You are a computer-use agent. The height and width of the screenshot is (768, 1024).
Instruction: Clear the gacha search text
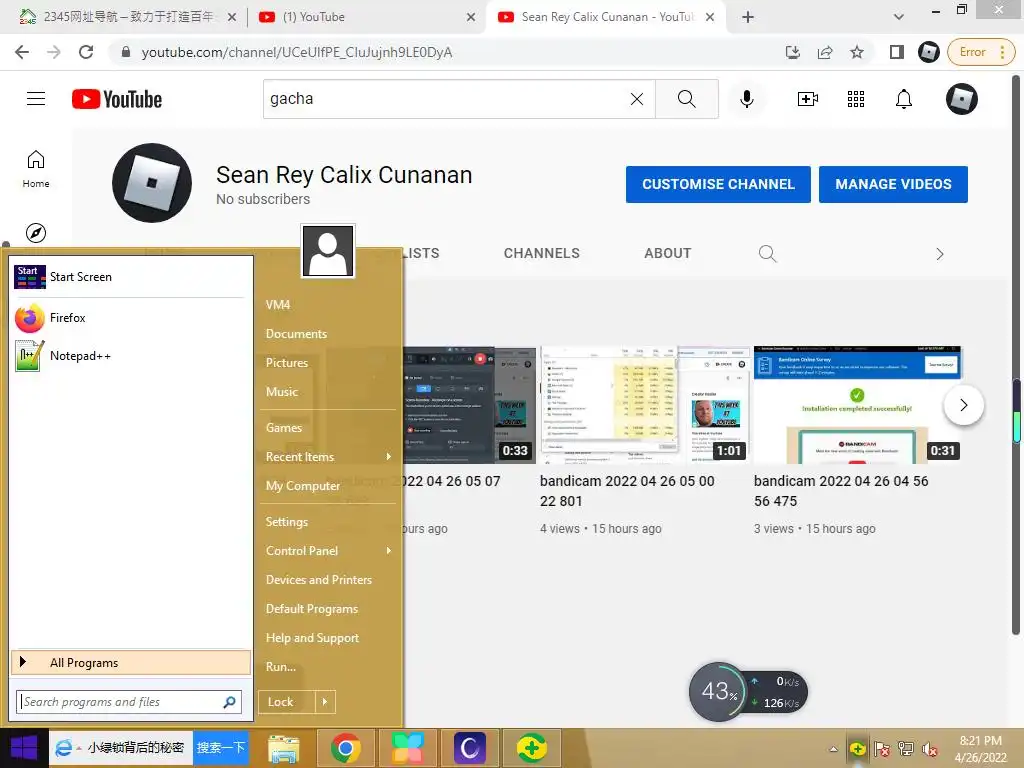click(637, 99)
